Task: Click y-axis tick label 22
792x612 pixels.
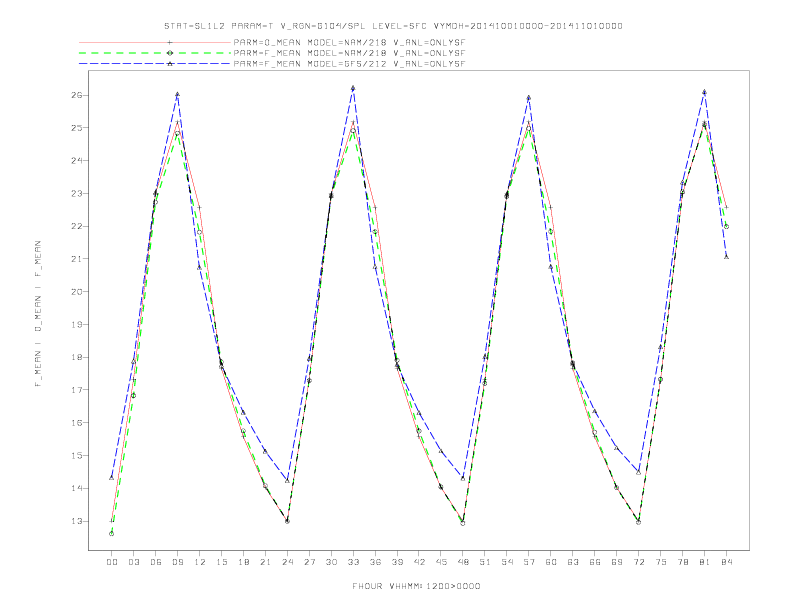Action: click(x=77, y=226)
